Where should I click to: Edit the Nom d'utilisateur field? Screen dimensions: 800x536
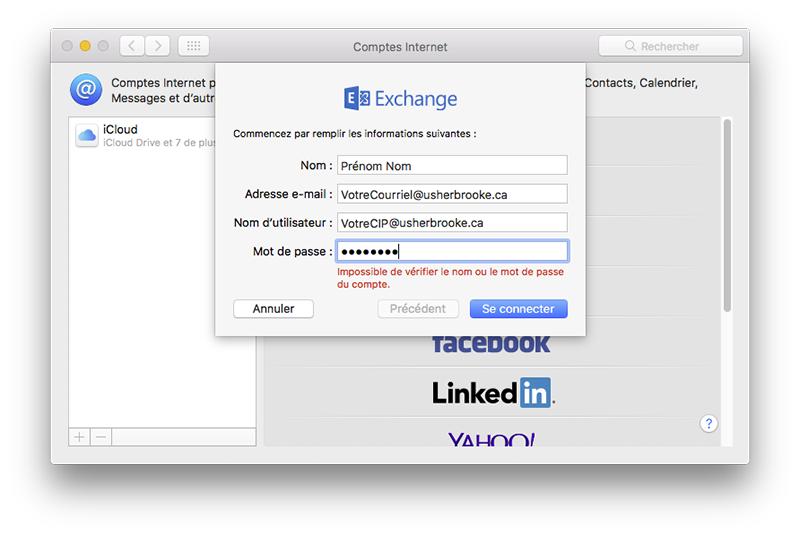(x=451, y=223)
